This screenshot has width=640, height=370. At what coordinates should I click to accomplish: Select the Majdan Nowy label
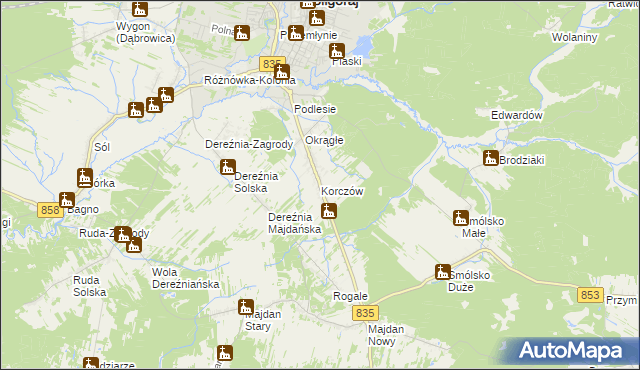click(x=386, y=335)
